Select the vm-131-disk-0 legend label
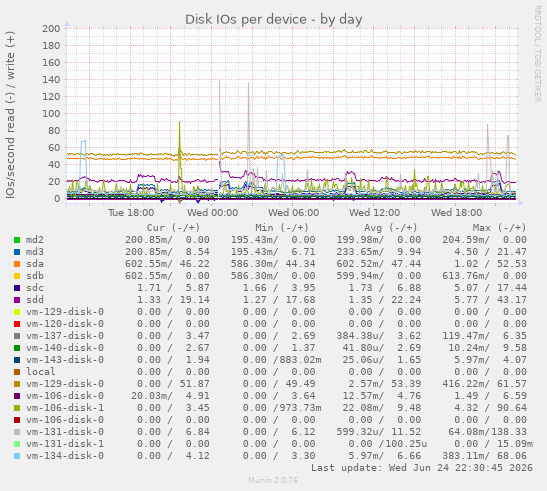 point(65,432)
